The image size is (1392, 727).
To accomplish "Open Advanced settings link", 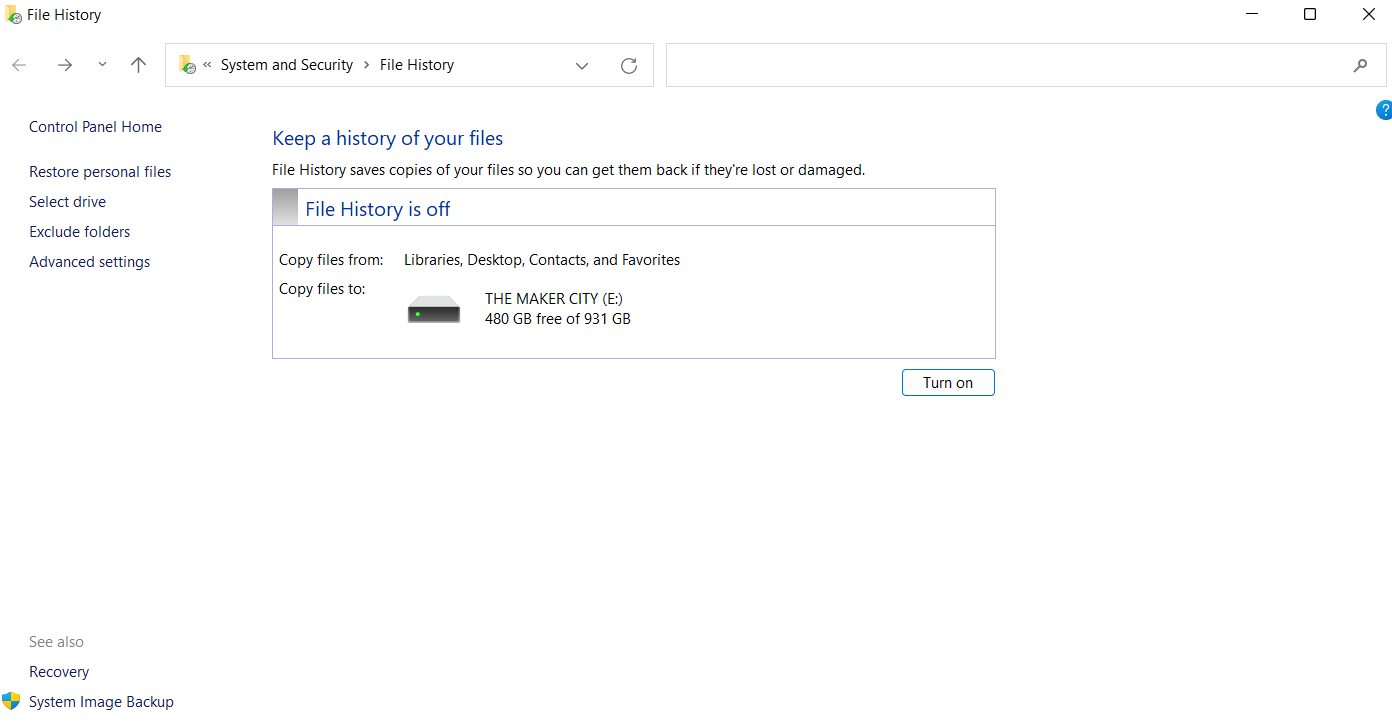I will coord(90,262).
